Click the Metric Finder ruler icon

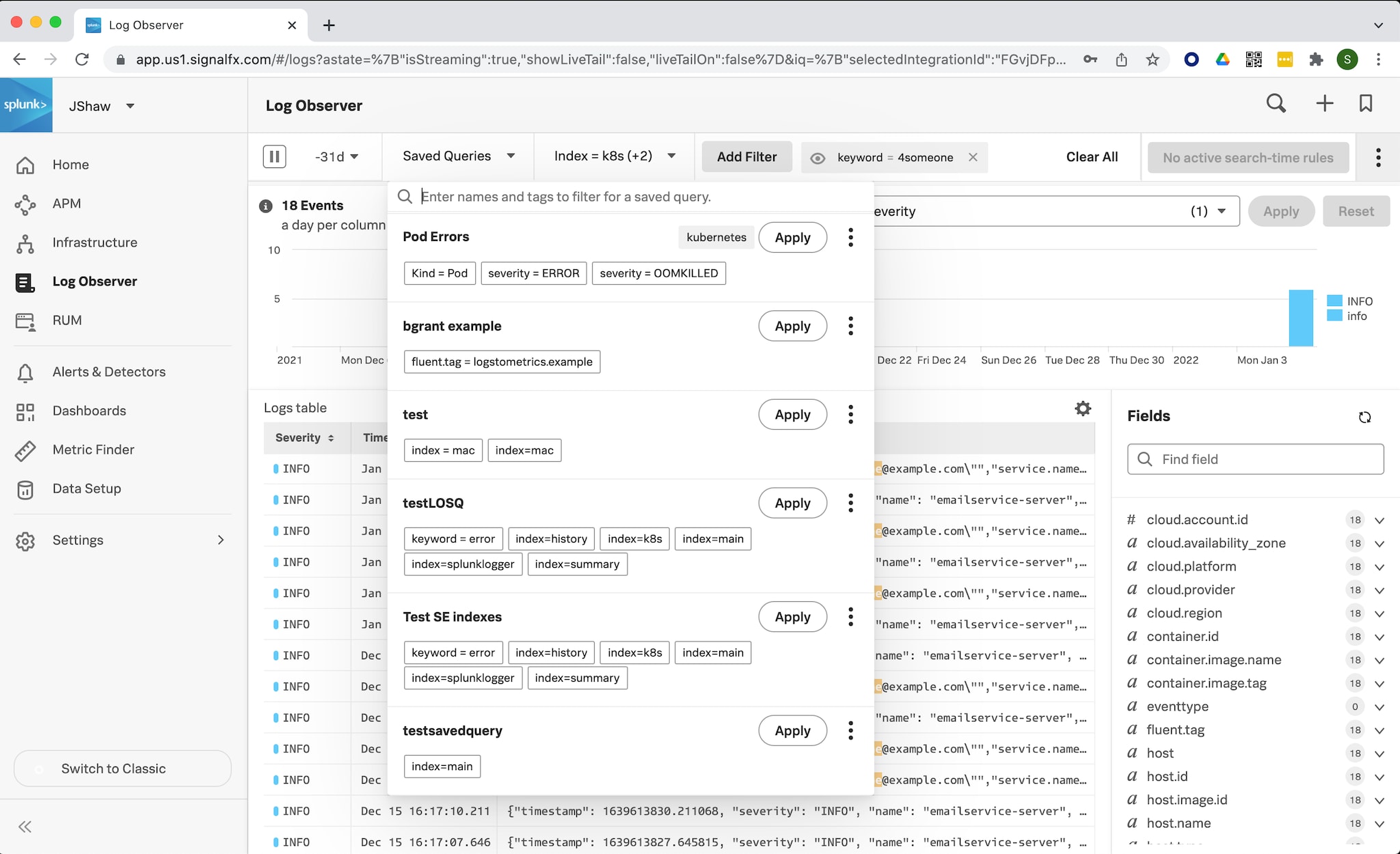pos(25,450)
